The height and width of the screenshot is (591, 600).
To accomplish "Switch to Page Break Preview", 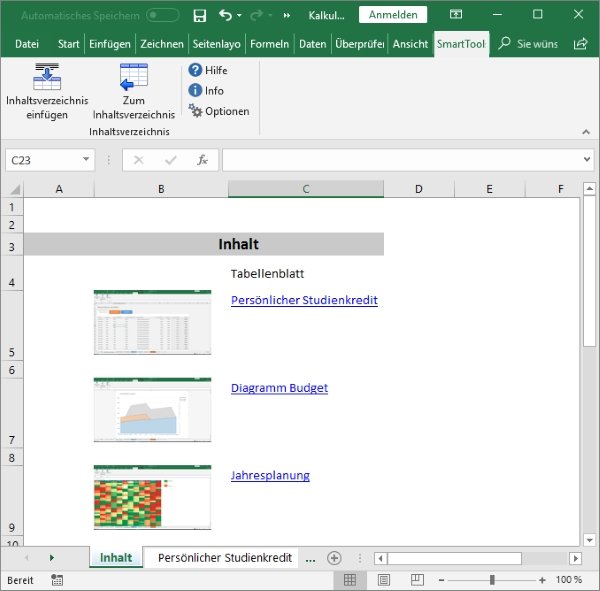I will [417, 580].
